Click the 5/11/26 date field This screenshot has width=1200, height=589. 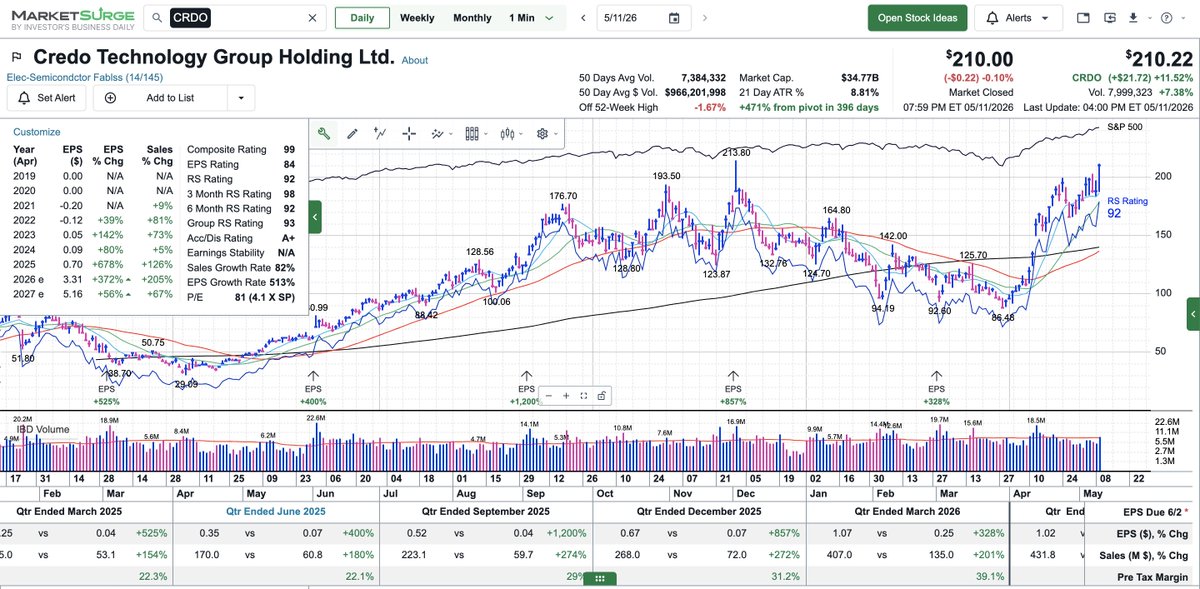[x=642, y=18]
